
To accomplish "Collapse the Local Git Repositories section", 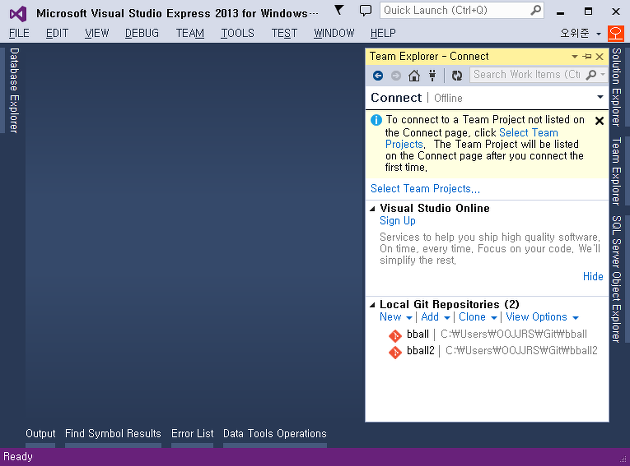I will coord(372,305).
